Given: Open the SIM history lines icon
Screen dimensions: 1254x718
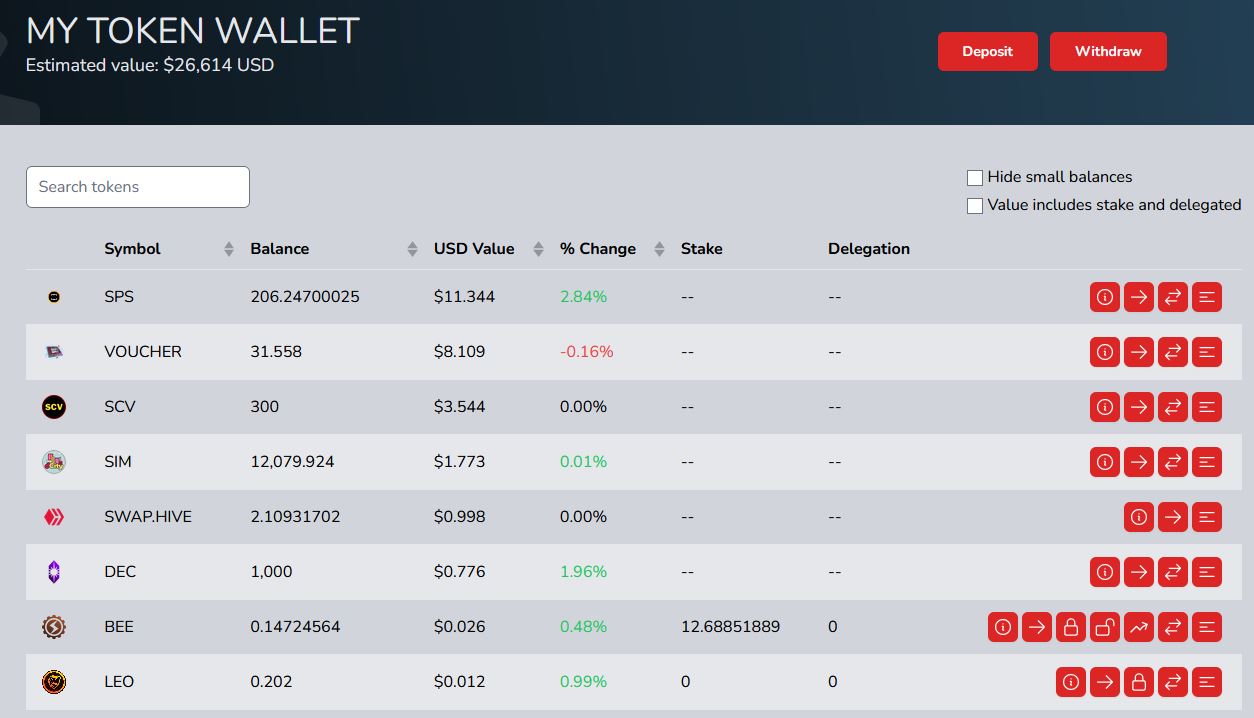Looking at the screenshot, I should click(1207, 462).
